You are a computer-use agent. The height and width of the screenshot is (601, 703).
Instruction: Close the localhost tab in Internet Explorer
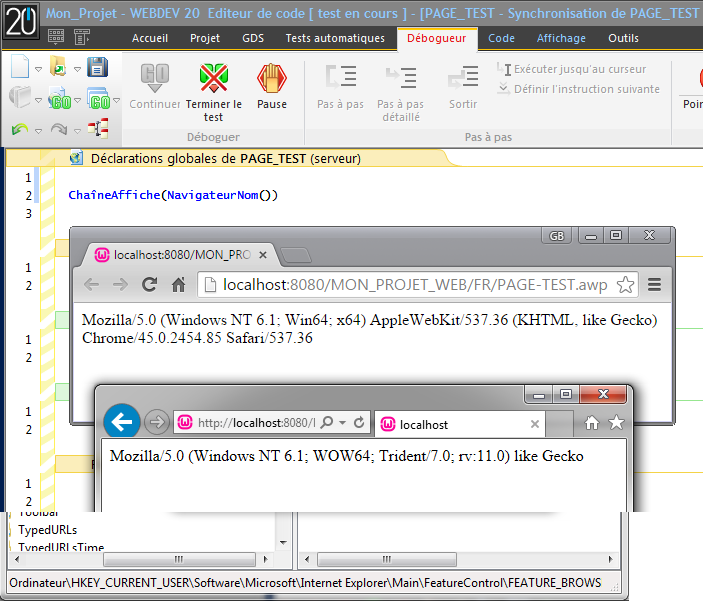[x=534, y=424]
